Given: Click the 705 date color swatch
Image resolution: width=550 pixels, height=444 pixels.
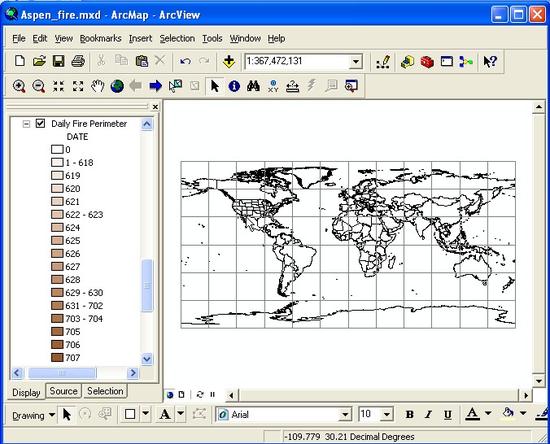Looking at the screenshot, I should 57,332.
